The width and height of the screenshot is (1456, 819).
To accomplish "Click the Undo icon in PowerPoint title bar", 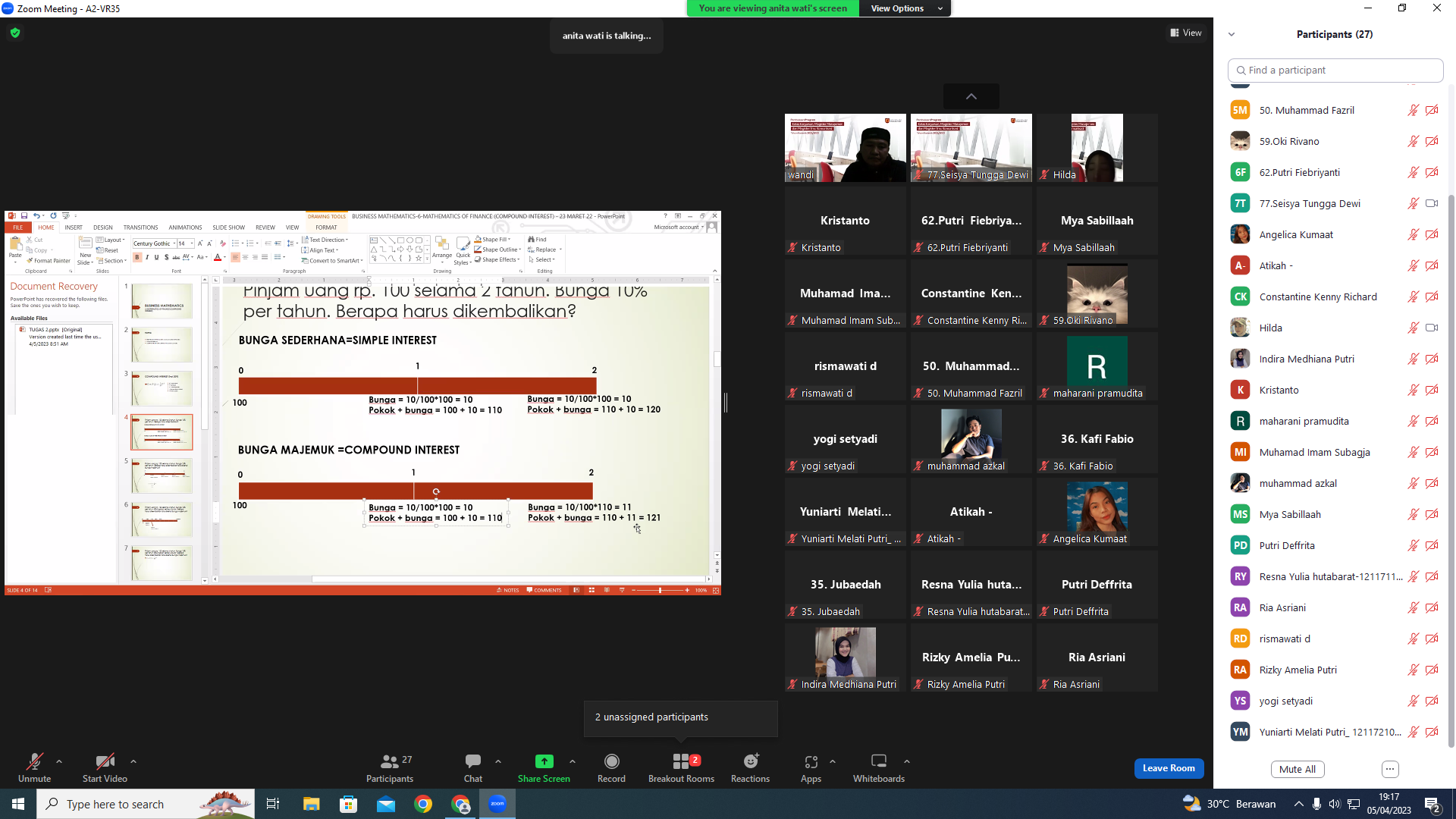I will 36,216.
